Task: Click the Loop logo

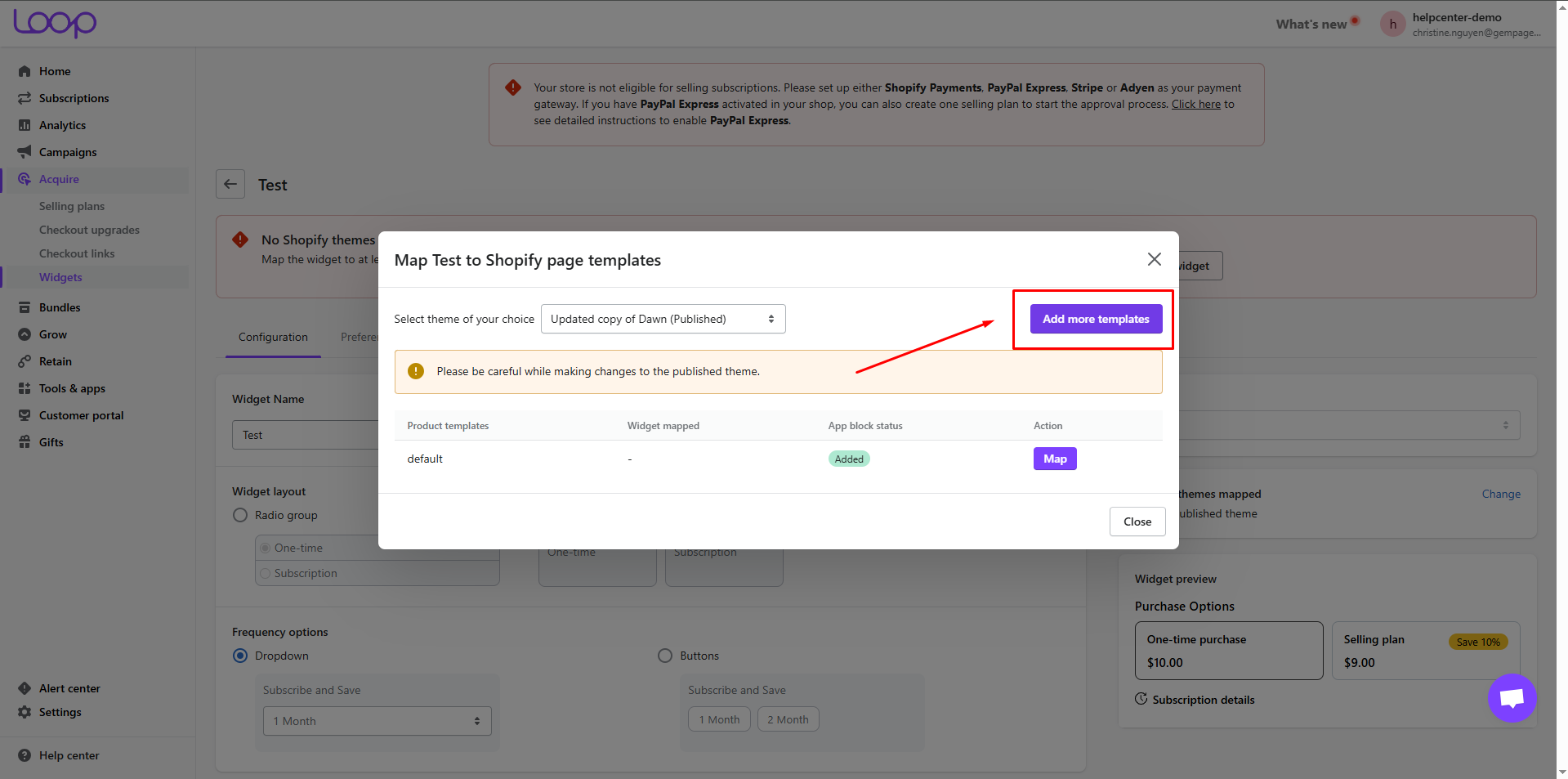Action: point(55,23)
